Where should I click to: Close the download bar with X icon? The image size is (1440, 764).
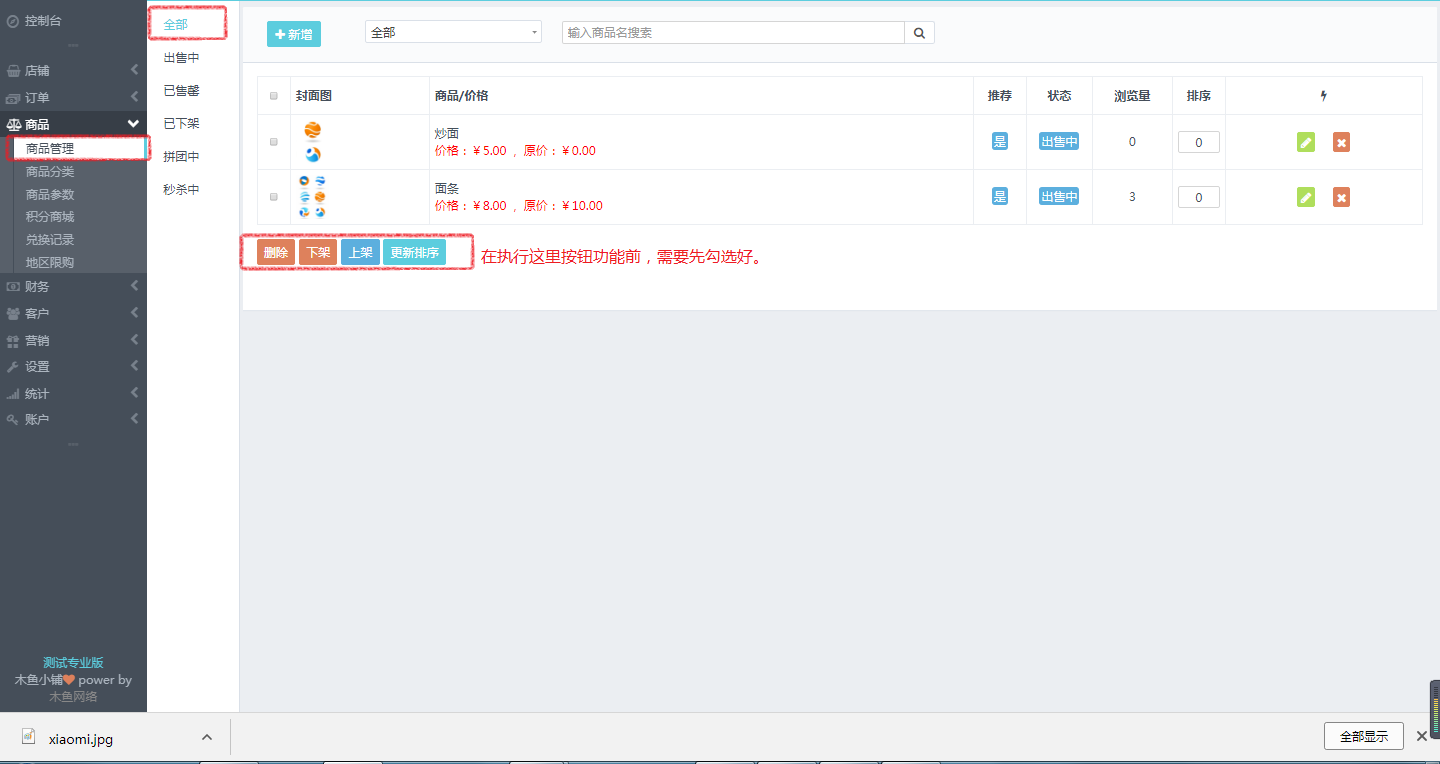pyautogui.click(x=1421, y=736)
